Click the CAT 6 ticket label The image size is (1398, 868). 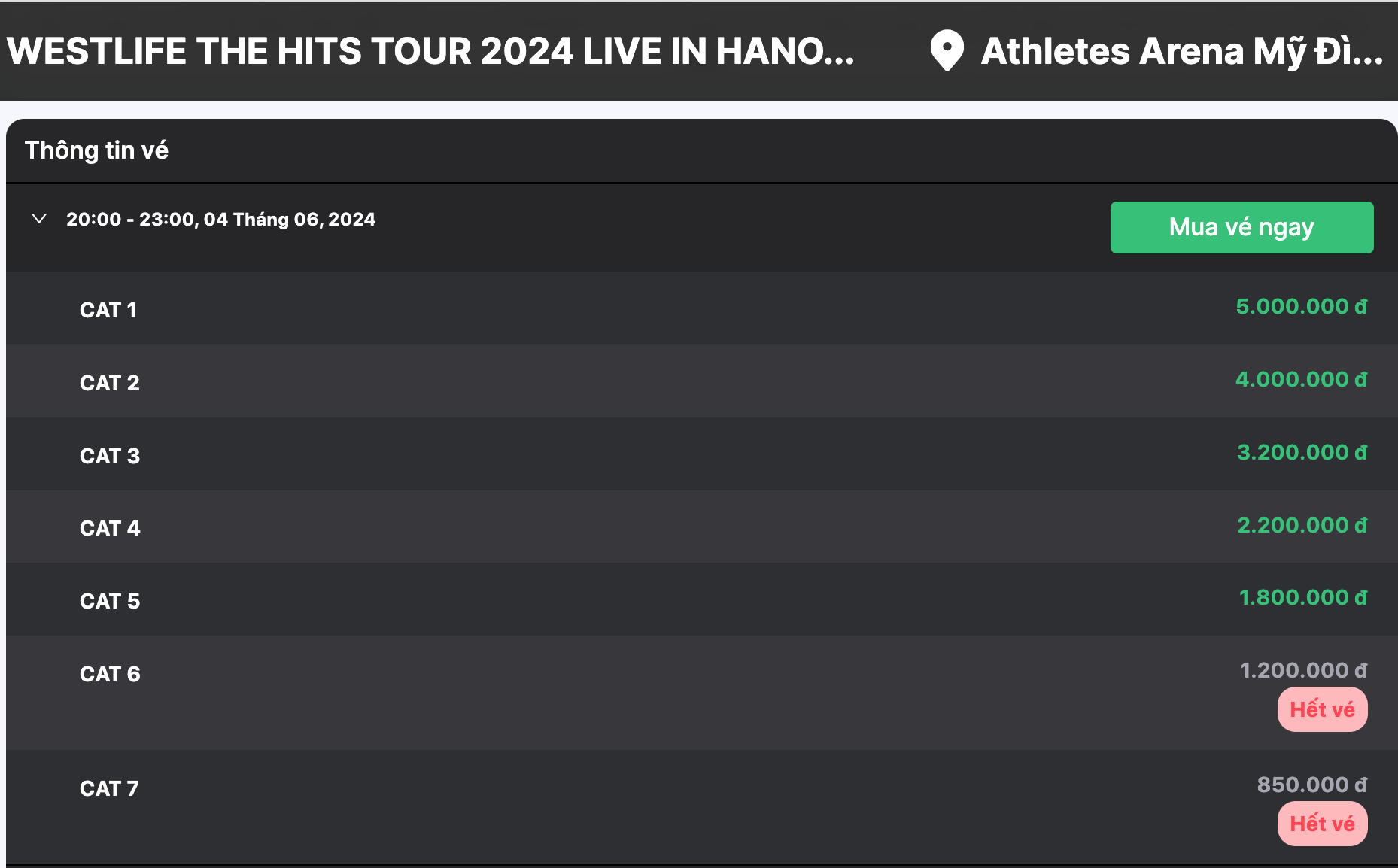click(x=110, y=674)
